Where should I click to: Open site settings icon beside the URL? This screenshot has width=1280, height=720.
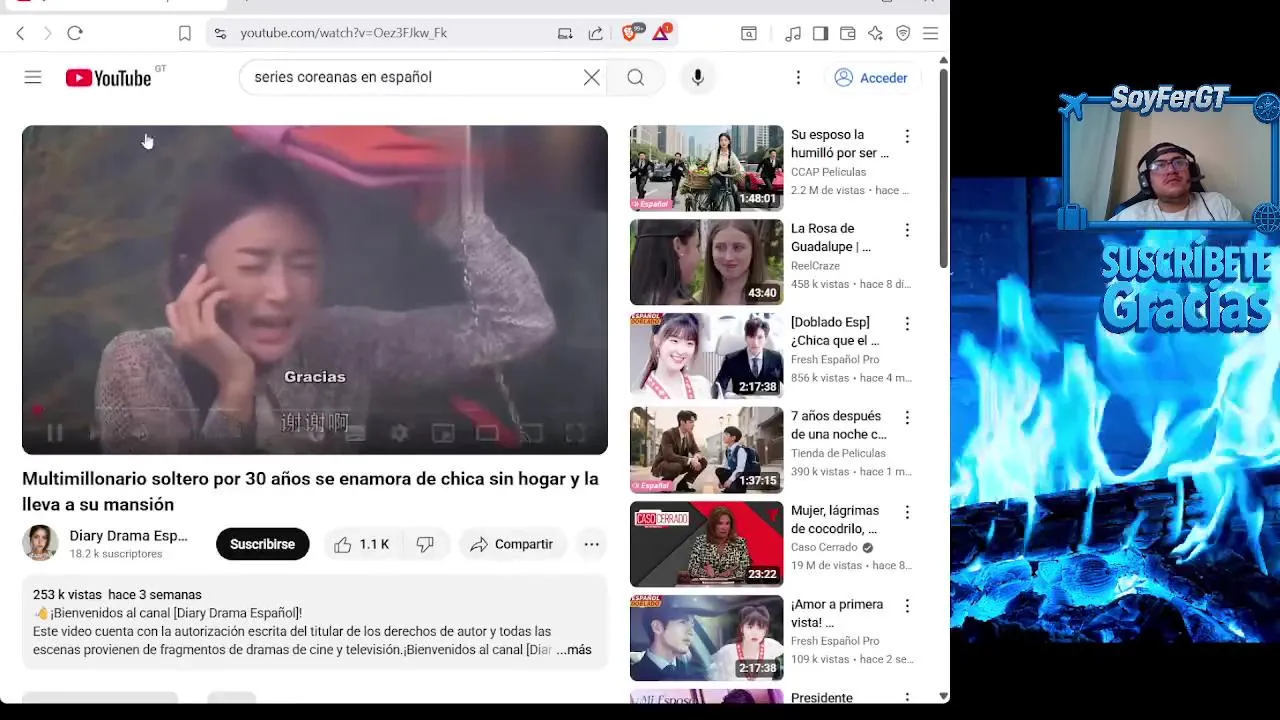pyautogui.click(x=220, y=33)
